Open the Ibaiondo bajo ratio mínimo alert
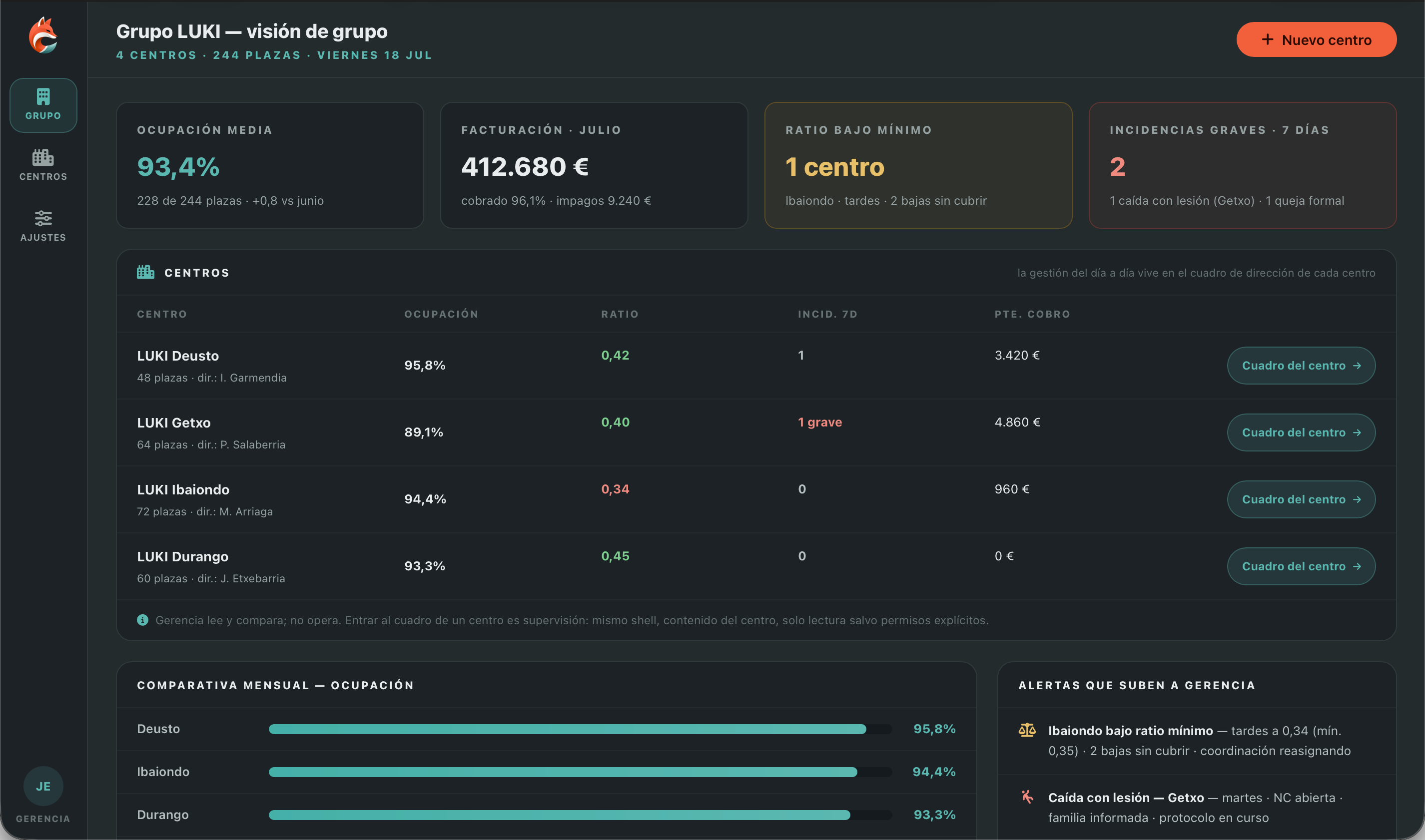This screenshot has height=840, width=1425. point(1197,741)
